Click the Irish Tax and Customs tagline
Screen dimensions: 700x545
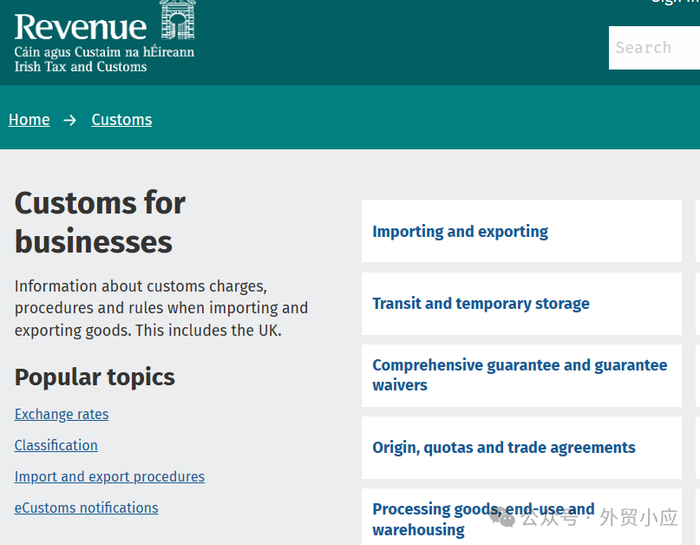80,67
